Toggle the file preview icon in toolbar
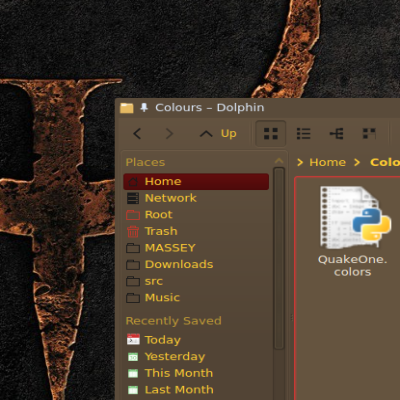Image resolution: width=400 pixels, height=400 pixels. [369, 134]
